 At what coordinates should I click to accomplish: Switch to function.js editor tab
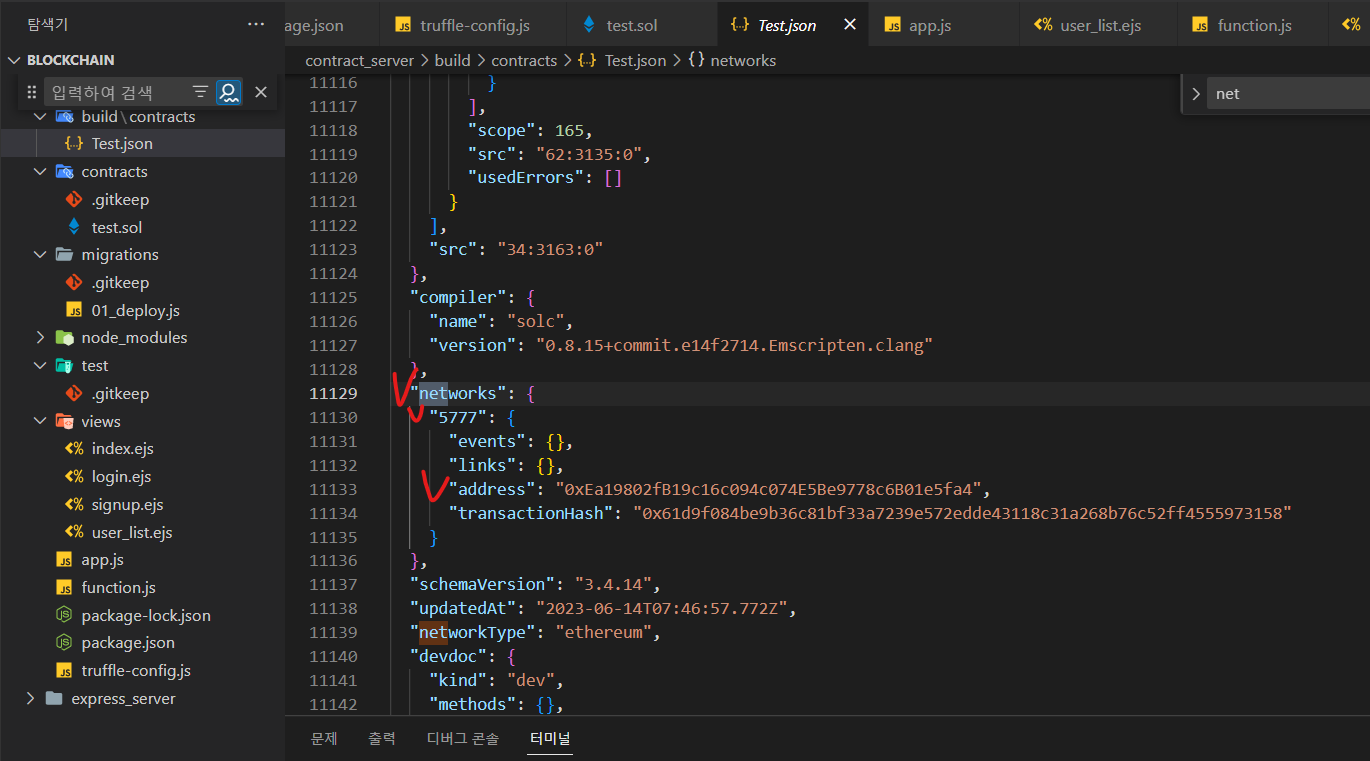pos(1254,25)
